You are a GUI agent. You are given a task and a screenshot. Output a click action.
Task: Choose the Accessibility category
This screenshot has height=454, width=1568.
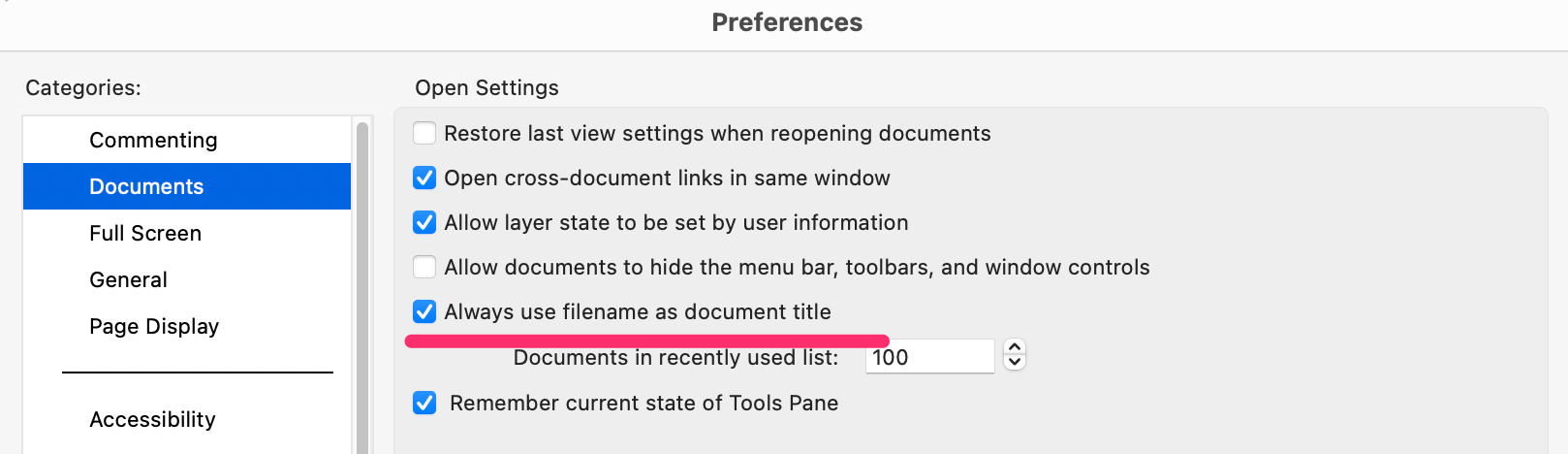coord(152,419)
